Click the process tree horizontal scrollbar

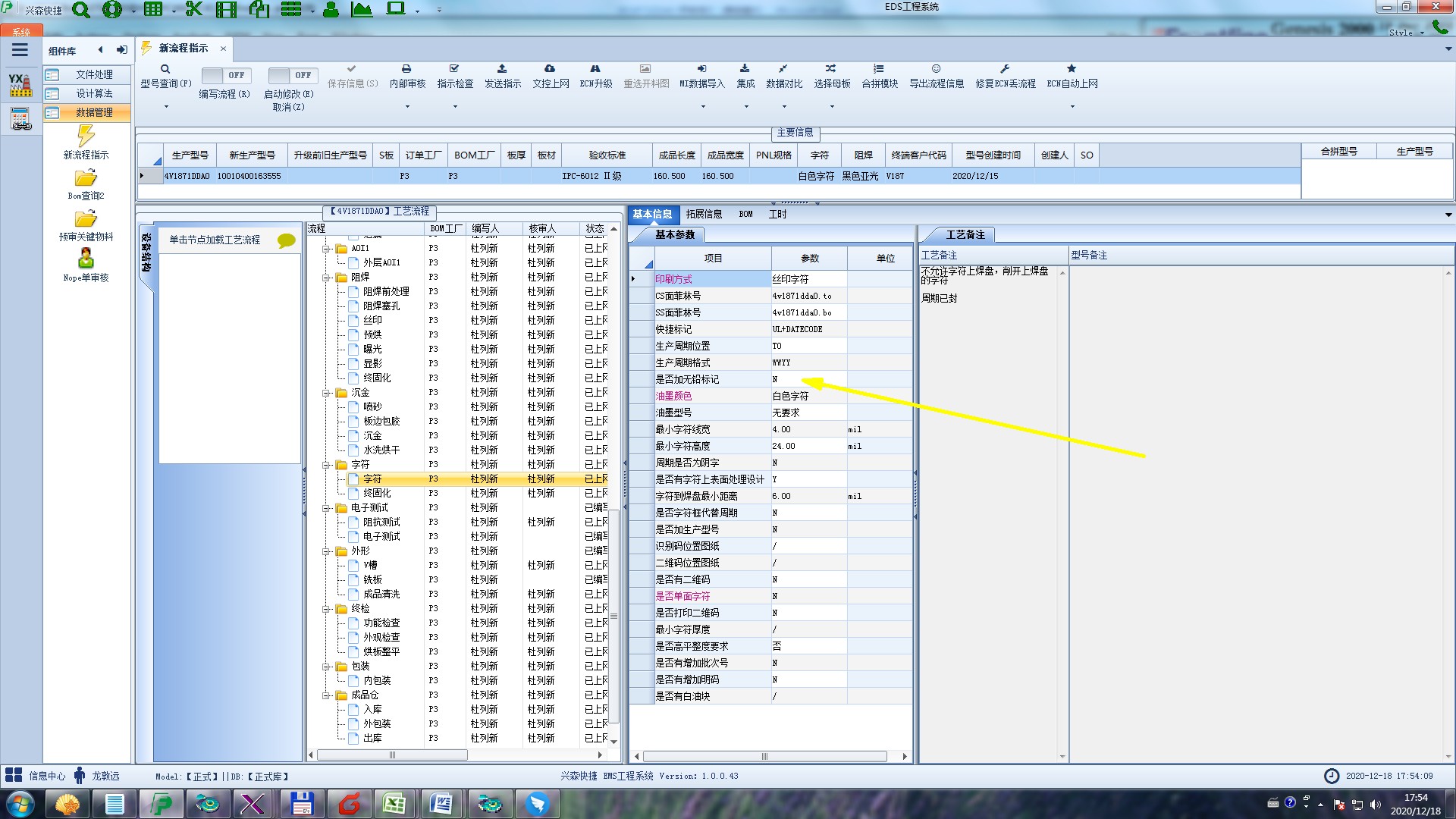(392, 755)
